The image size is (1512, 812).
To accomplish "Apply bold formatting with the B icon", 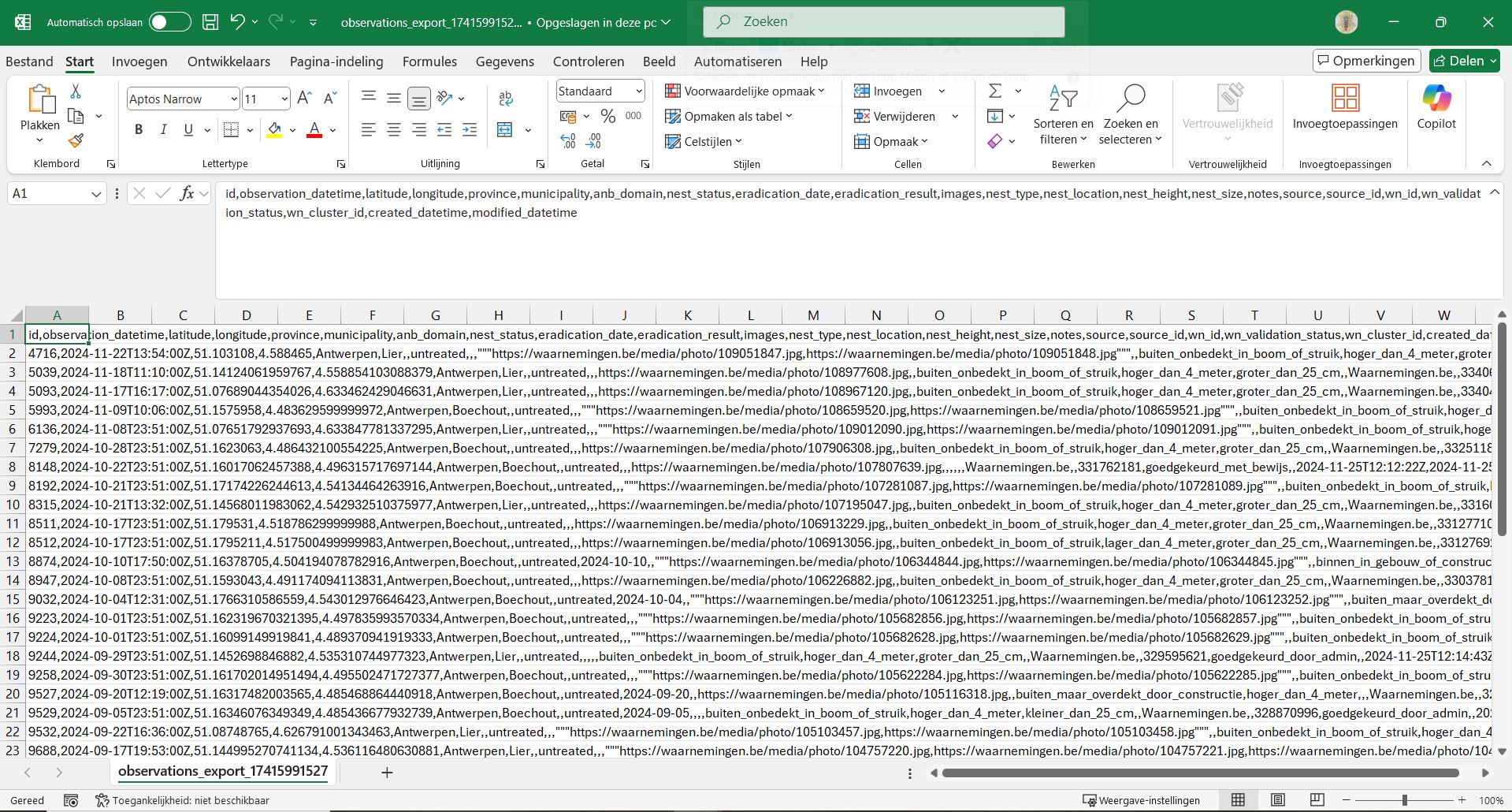I will (x=139, y=129).
